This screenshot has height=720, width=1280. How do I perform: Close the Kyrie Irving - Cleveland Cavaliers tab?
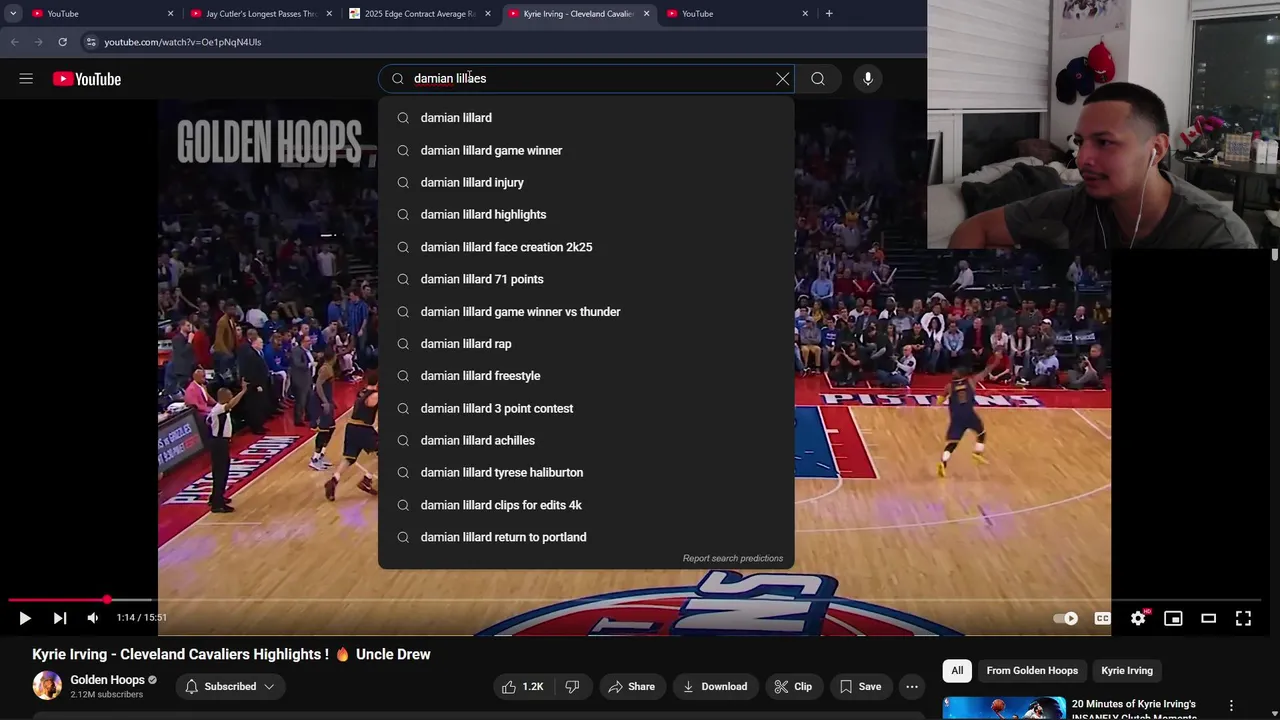(x=646, y=14)
